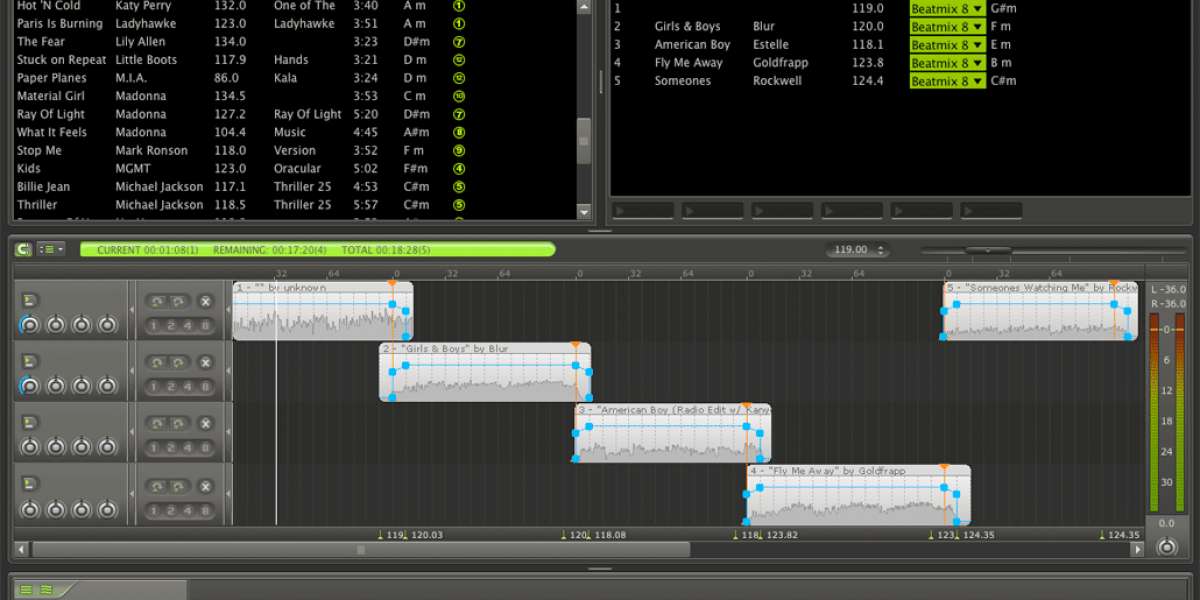The image size is (1200, 600).
Task: Toggle the 4 button on the American Boy track
Action: point(188,447)
